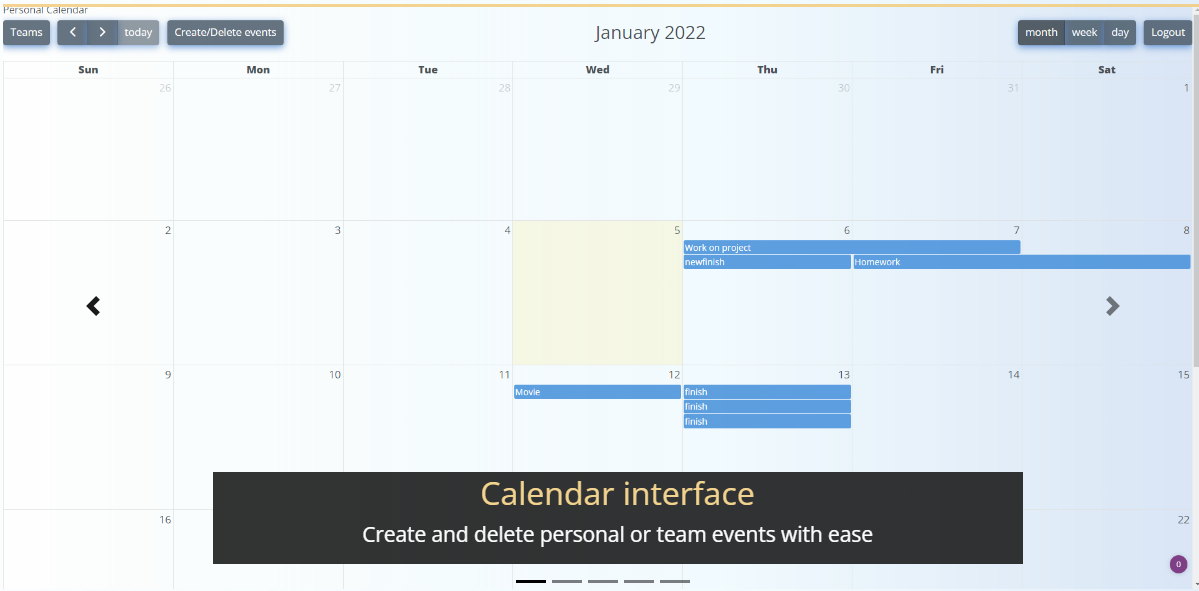Jump to today with the today button
This screenshot has height=591, width=1199.
(138, 32)
